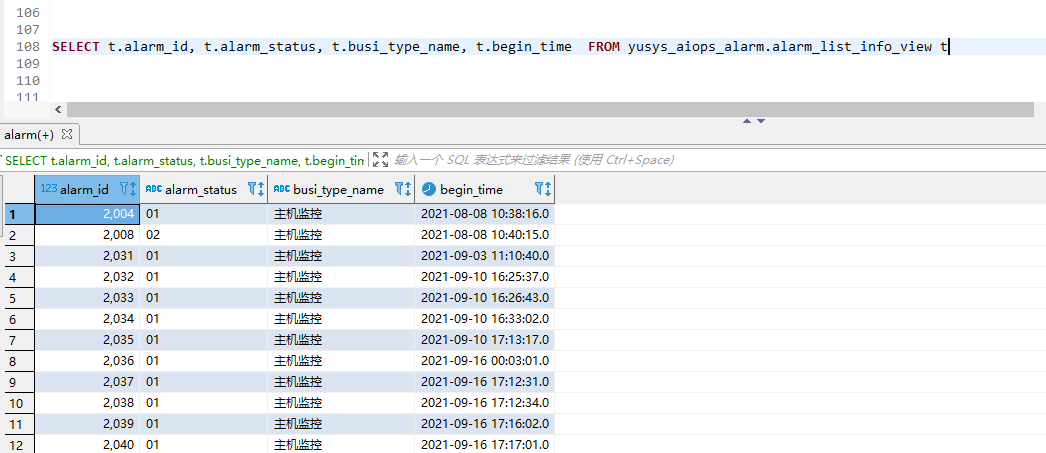Close the alarm(+) result tab

[66, 134]
